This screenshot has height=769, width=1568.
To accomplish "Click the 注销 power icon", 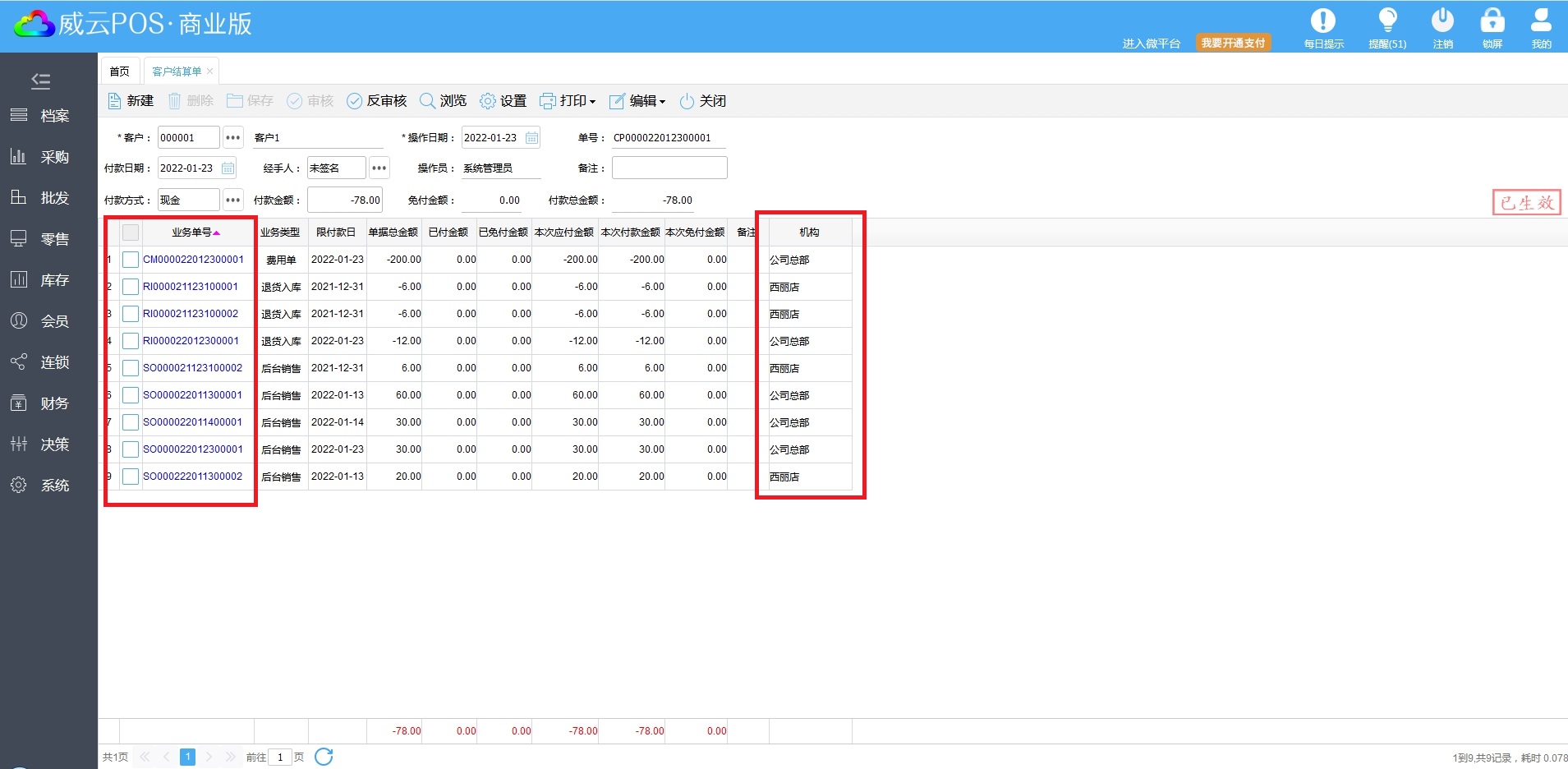I will (x=1442, y=21).
